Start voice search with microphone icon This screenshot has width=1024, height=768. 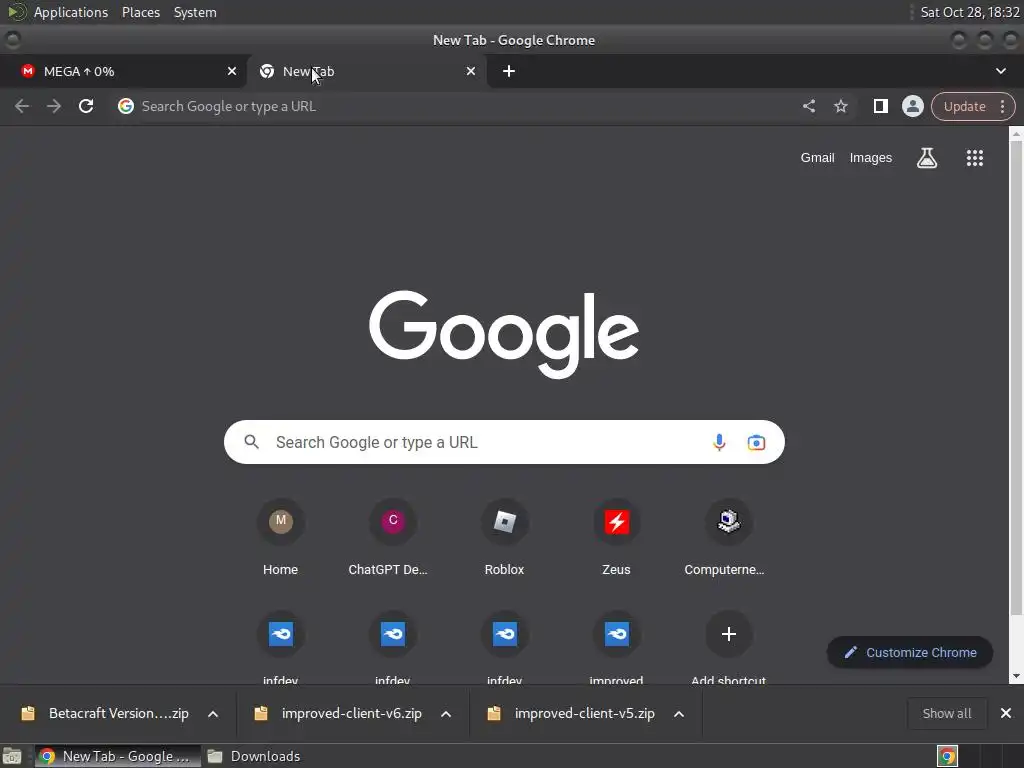tap(718, 442)
